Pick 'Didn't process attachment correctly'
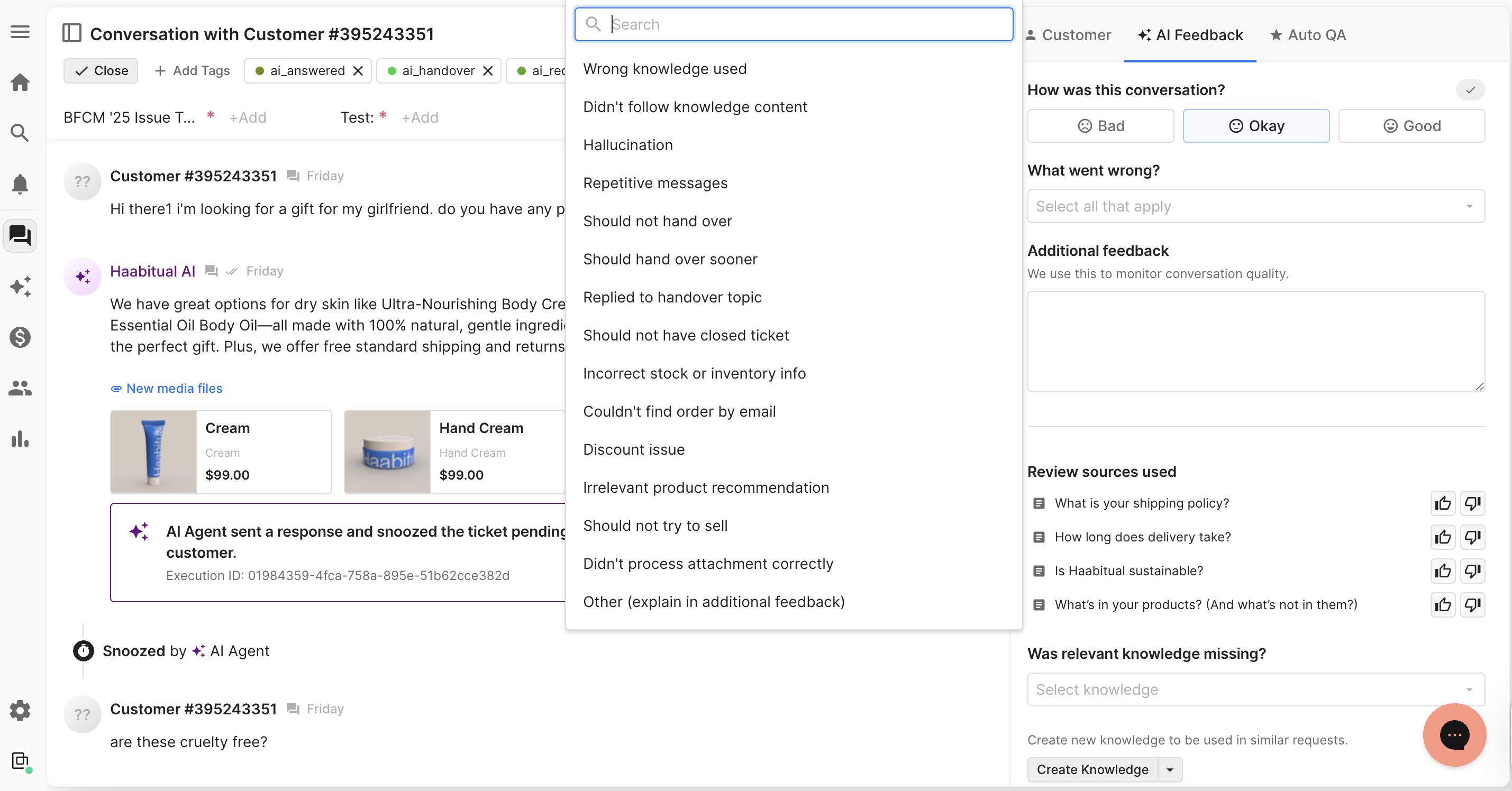The image size is (1512, 791). tap(794, 564)
